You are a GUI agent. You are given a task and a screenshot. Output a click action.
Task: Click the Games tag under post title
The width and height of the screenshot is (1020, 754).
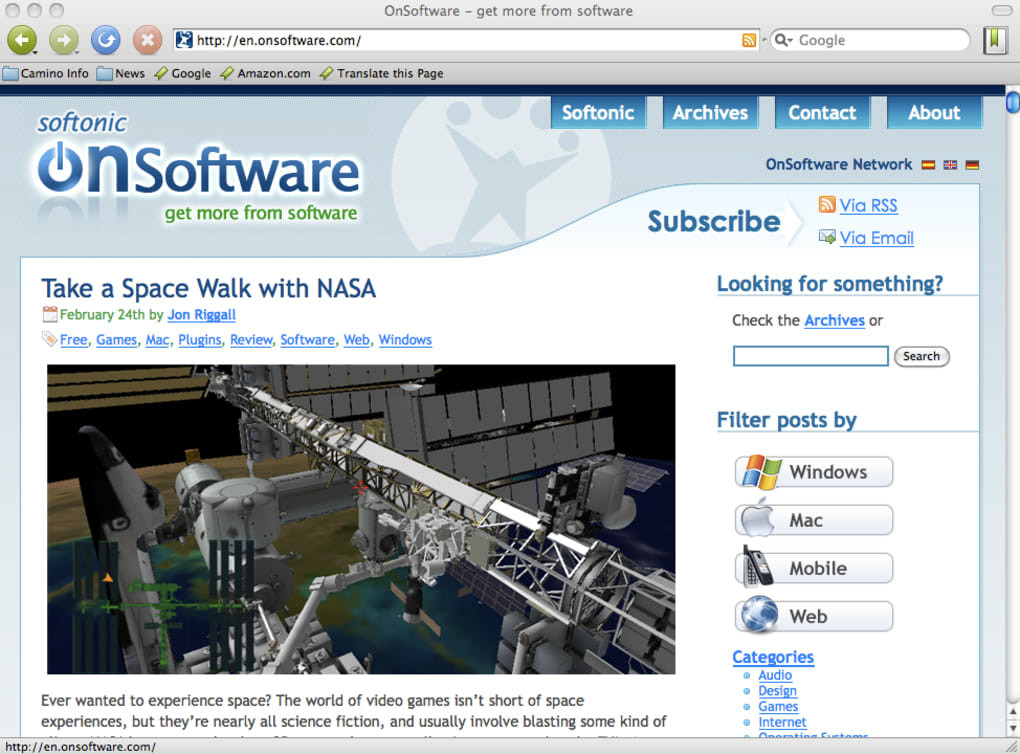point(116,340)
